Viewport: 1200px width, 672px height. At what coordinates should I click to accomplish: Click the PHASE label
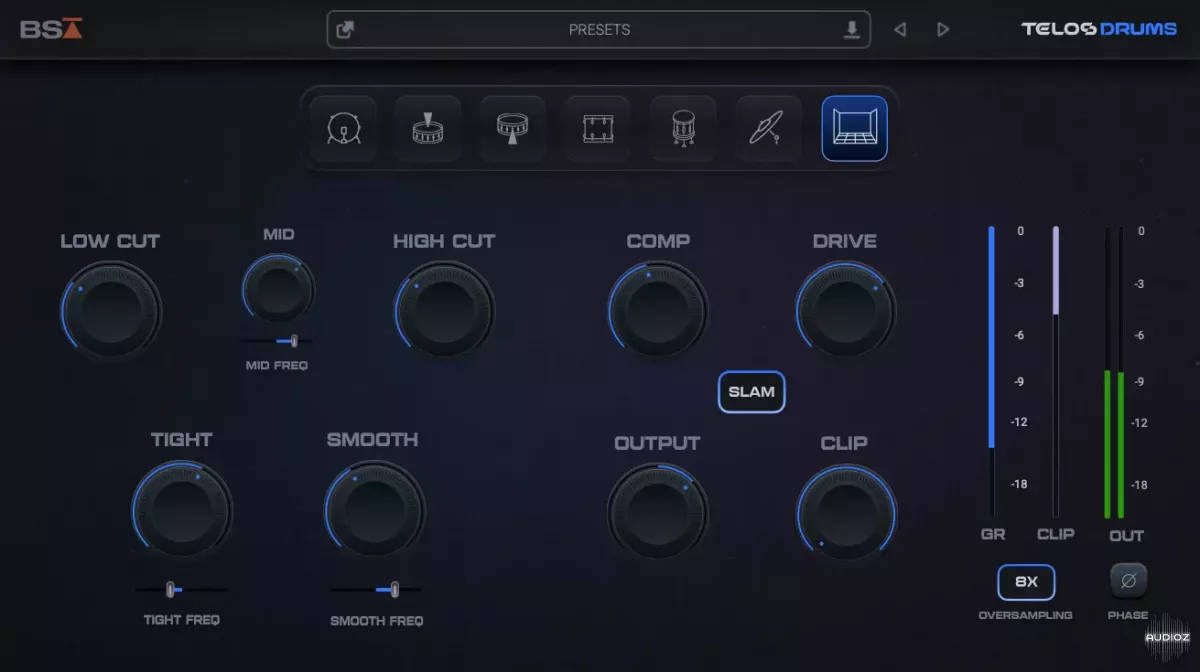[x=1128, y=615]
